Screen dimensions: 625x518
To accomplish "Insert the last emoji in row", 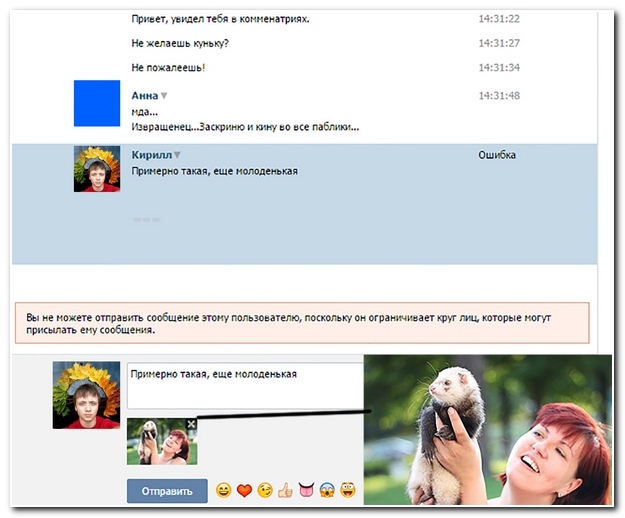I will [x=348, y=490].
